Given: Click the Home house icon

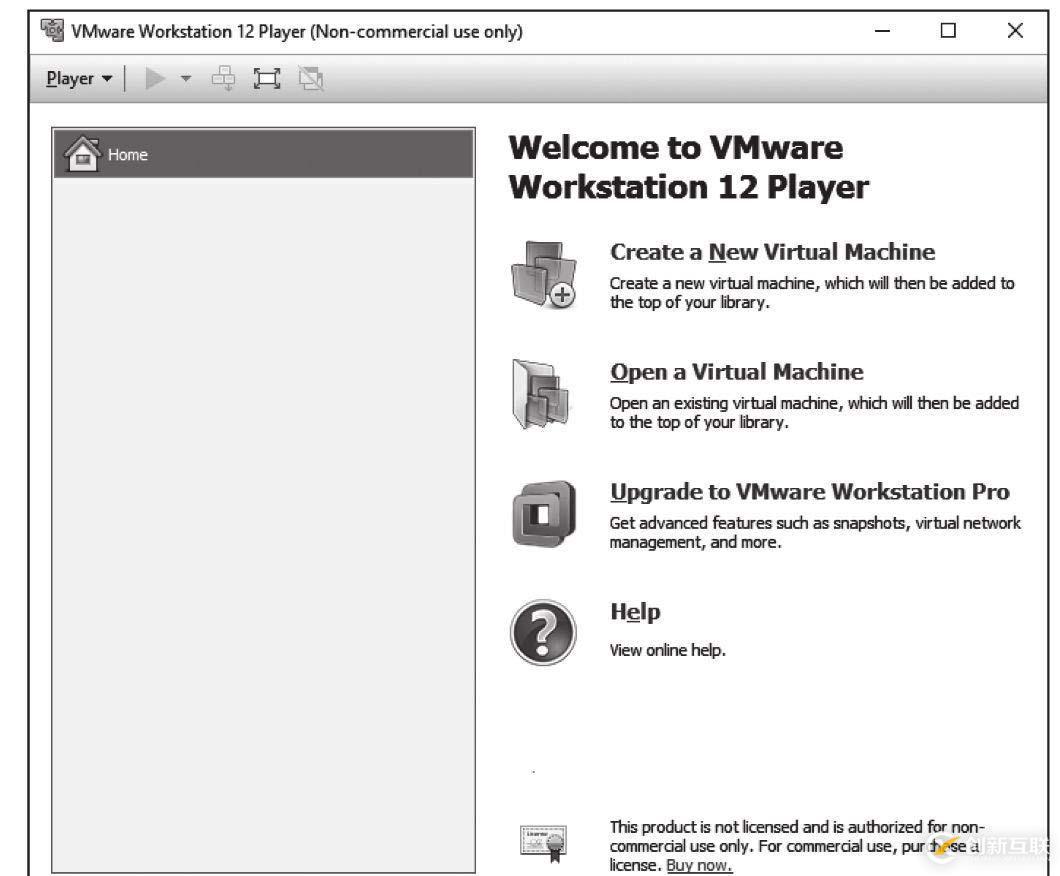Looking at the screenshot, I should coord(82,154).
